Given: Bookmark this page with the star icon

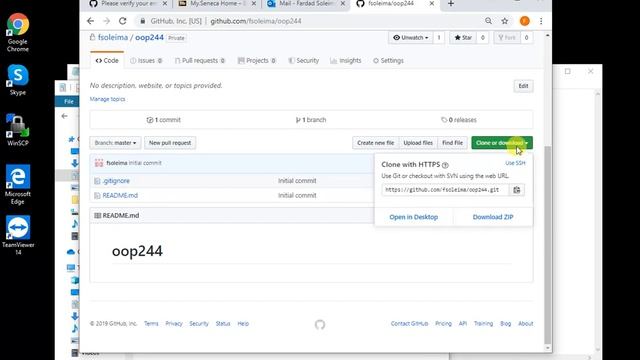Looking at the screenshot, I should pos(504,21).
